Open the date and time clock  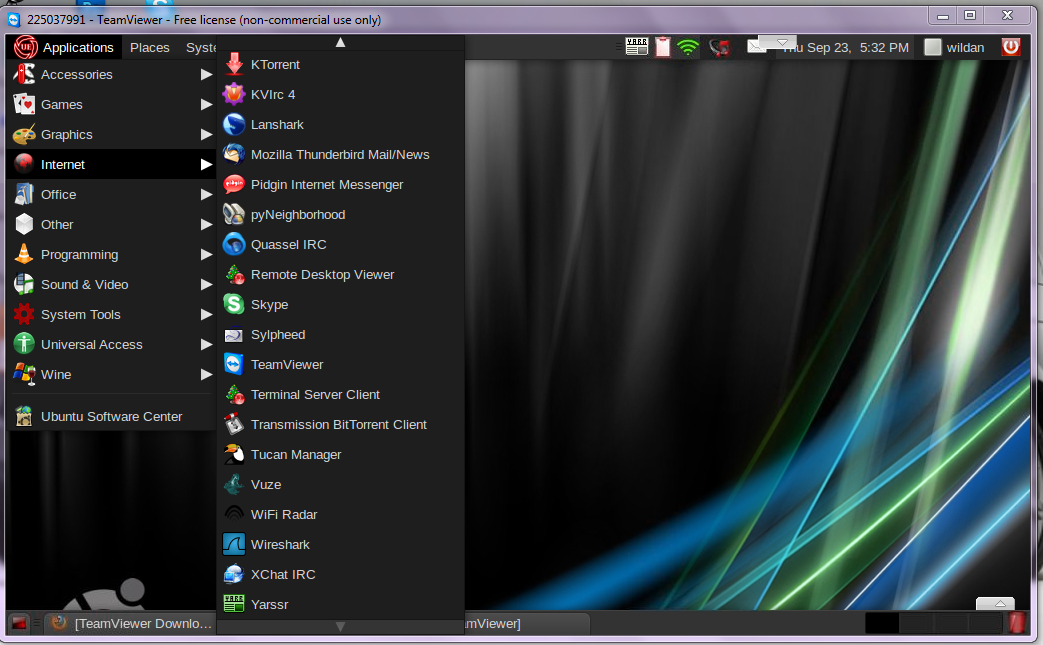point(845,47)
